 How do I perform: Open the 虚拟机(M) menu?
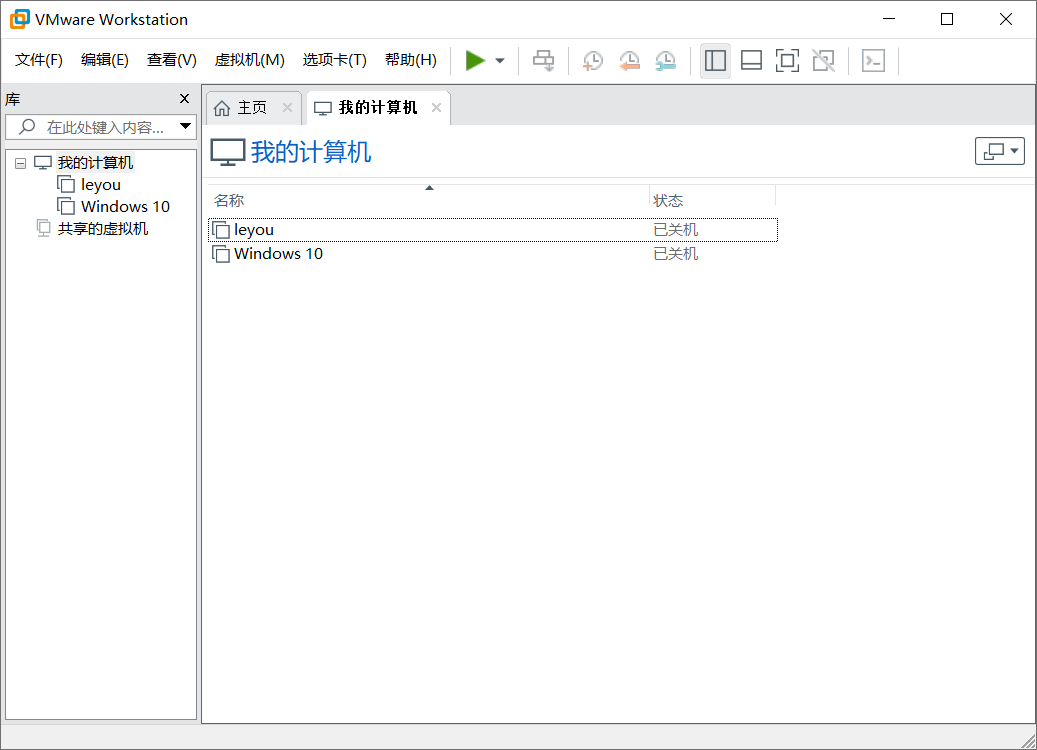(x=249, y=60)
